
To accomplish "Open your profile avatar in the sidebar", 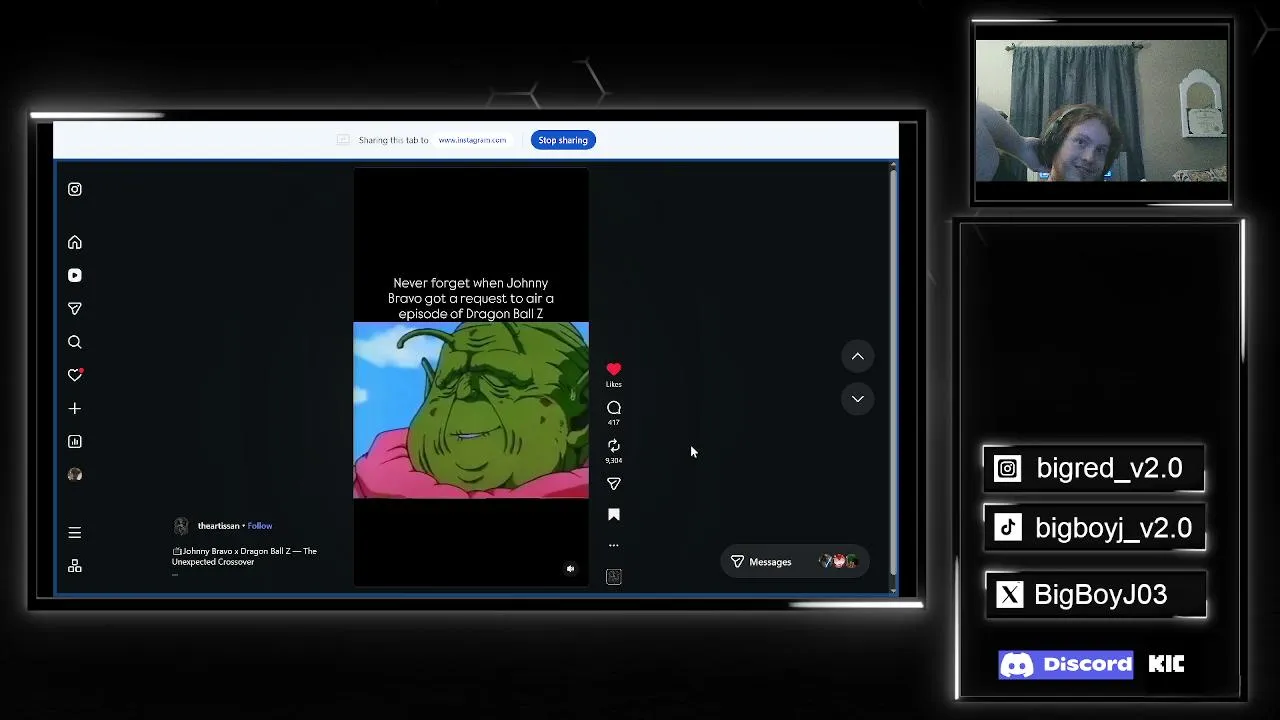I will 75,475.
